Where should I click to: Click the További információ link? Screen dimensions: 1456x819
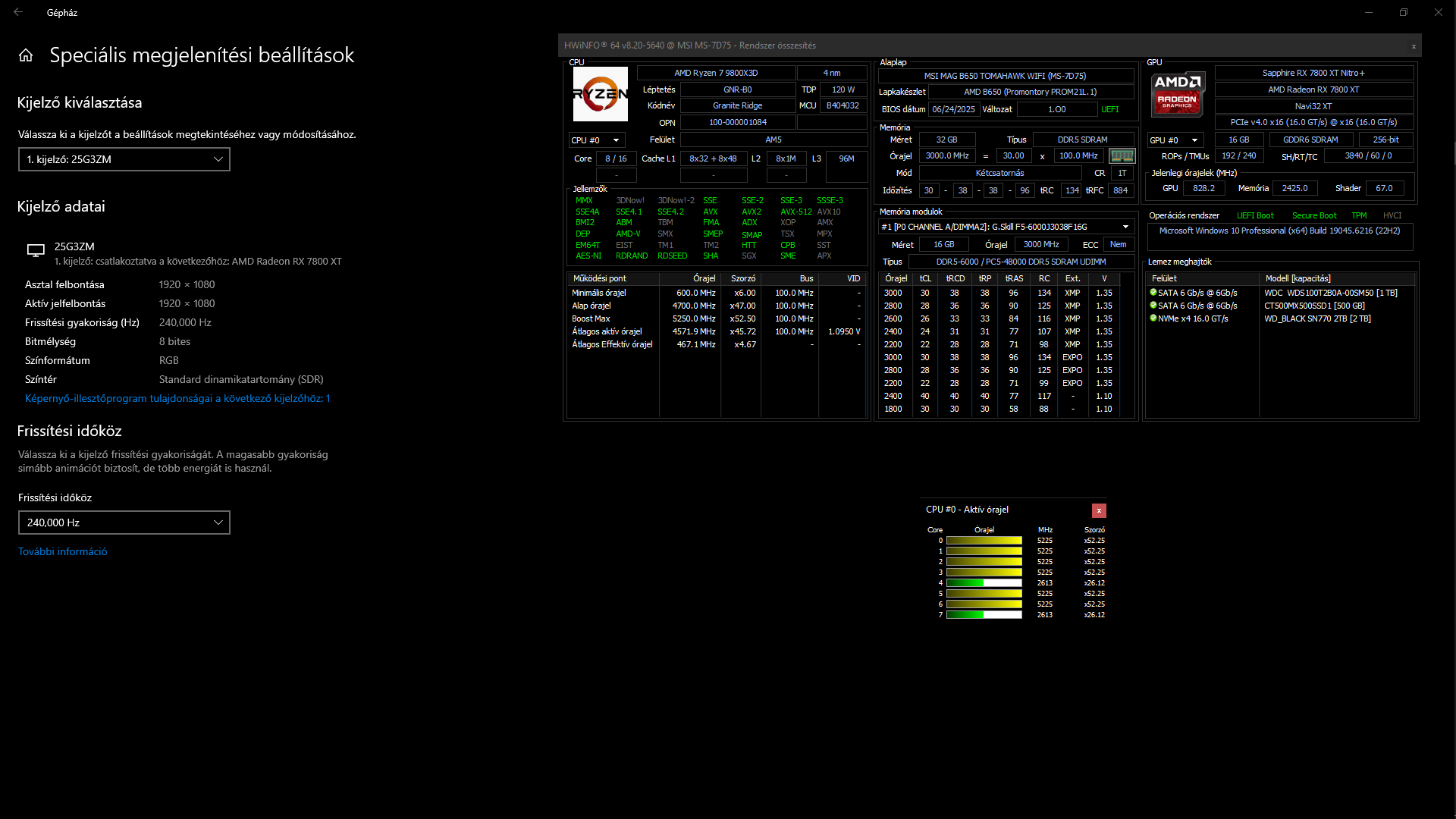tap(62, 552)
